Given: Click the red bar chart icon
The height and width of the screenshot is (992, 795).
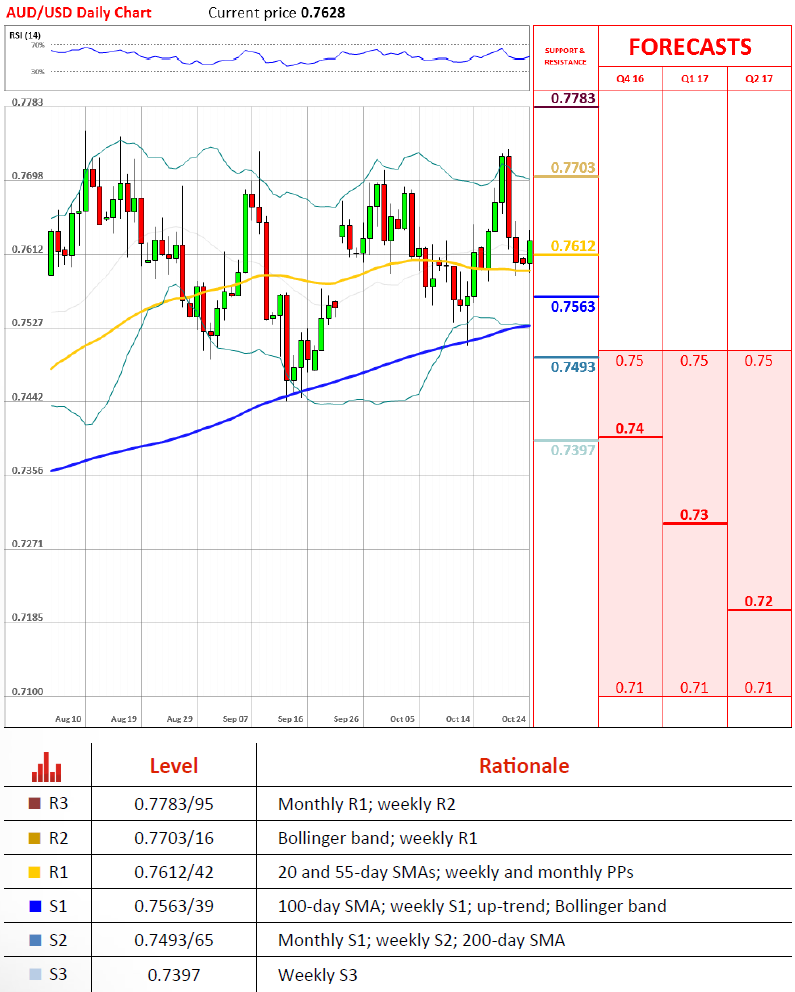Looking at the screenshot, I should point(47,767).
